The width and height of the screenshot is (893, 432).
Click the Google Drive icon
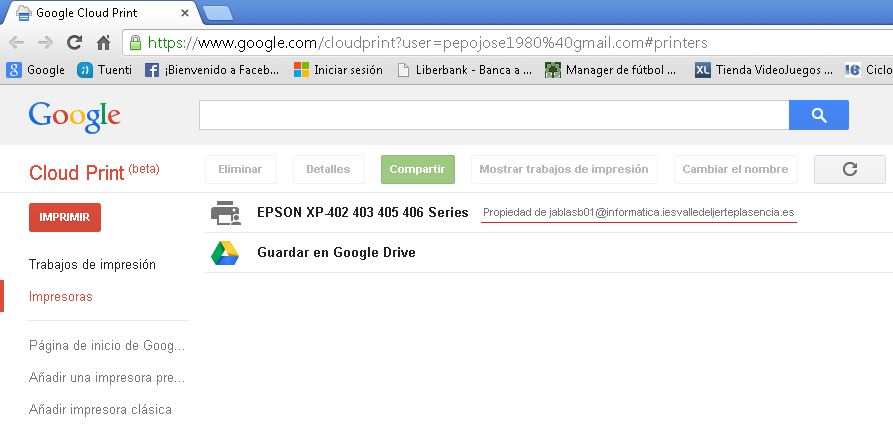pyautogui.click(x=225, y=253)
